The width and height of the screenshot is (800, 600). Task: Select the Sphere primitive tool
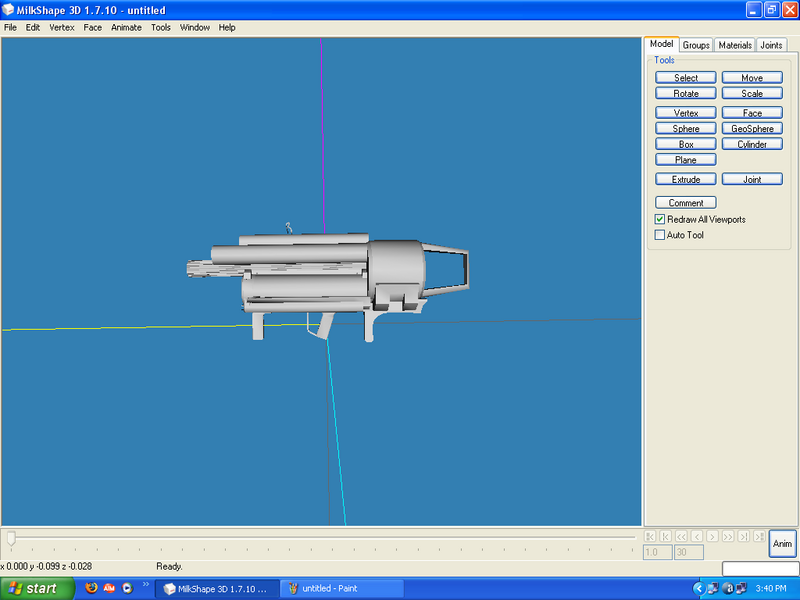(x=686, y=129)
